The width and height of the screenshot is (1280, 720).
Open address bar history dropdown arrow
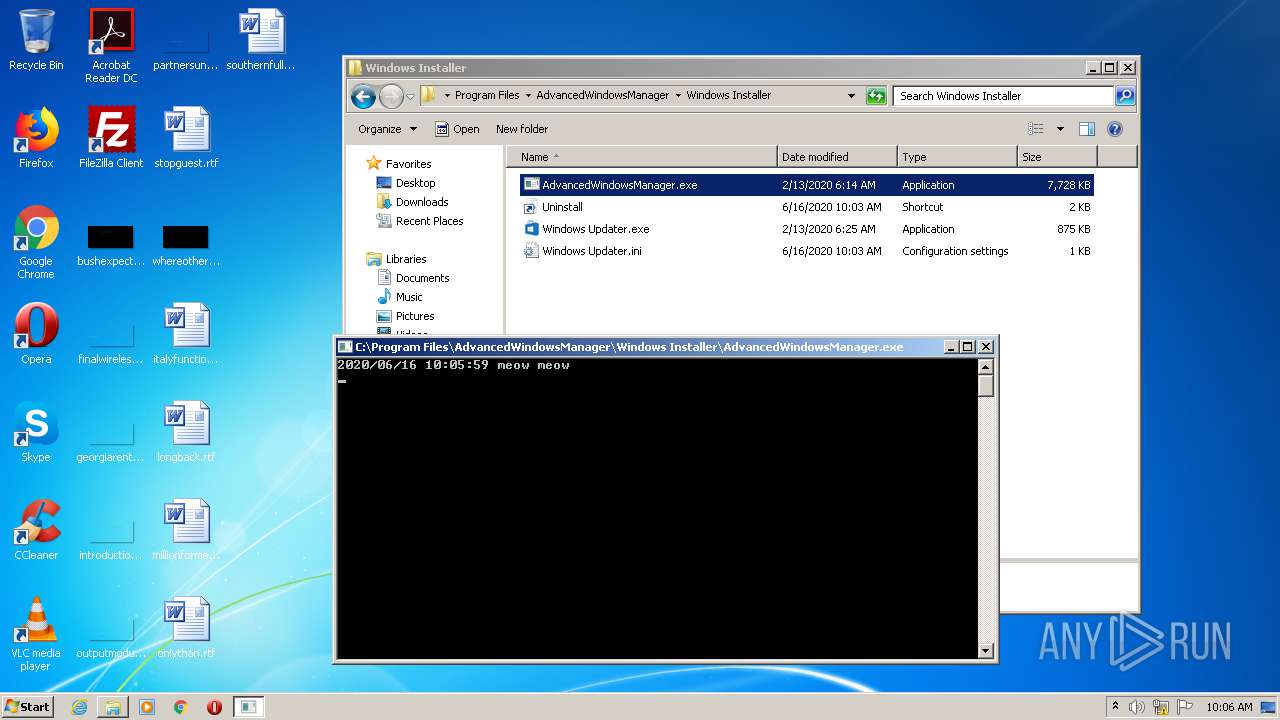click(851, 96)
